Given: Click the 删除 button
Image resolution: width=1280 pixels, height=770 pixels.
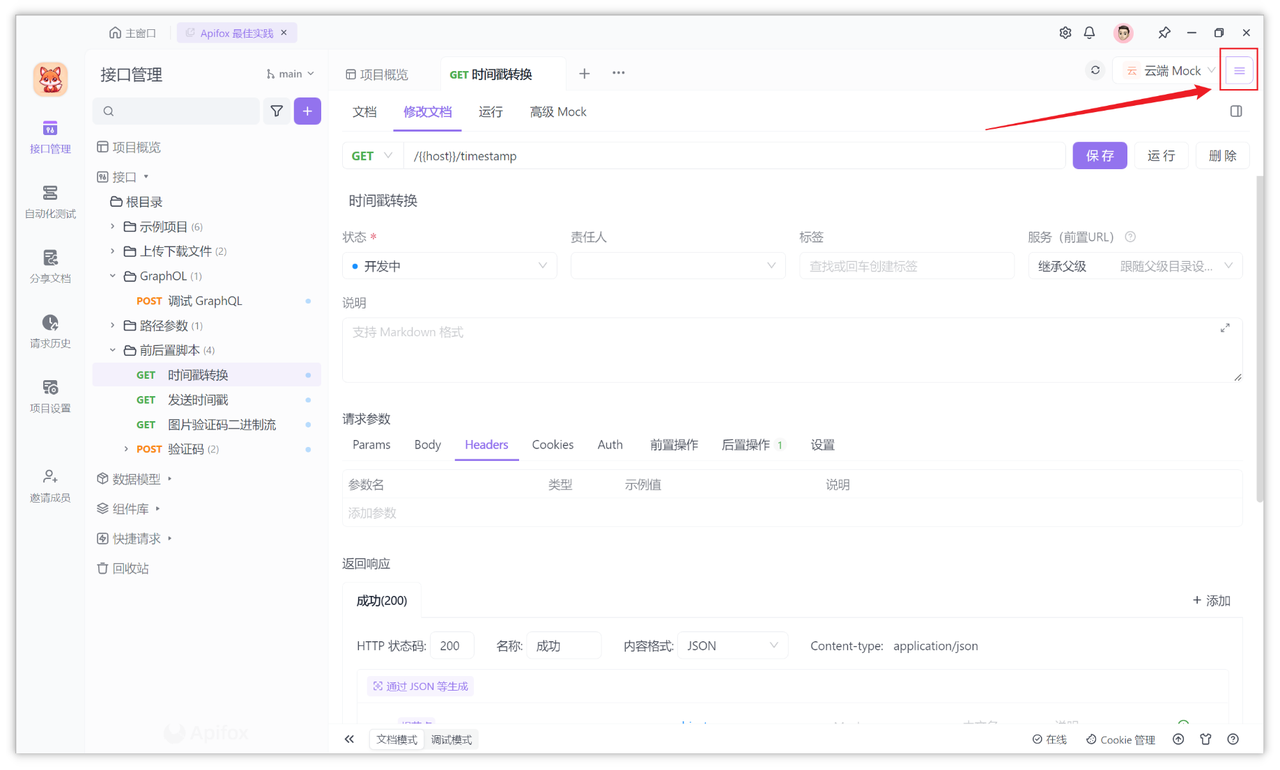Looking at the screenshot, I should click(x=1222, y=156).
